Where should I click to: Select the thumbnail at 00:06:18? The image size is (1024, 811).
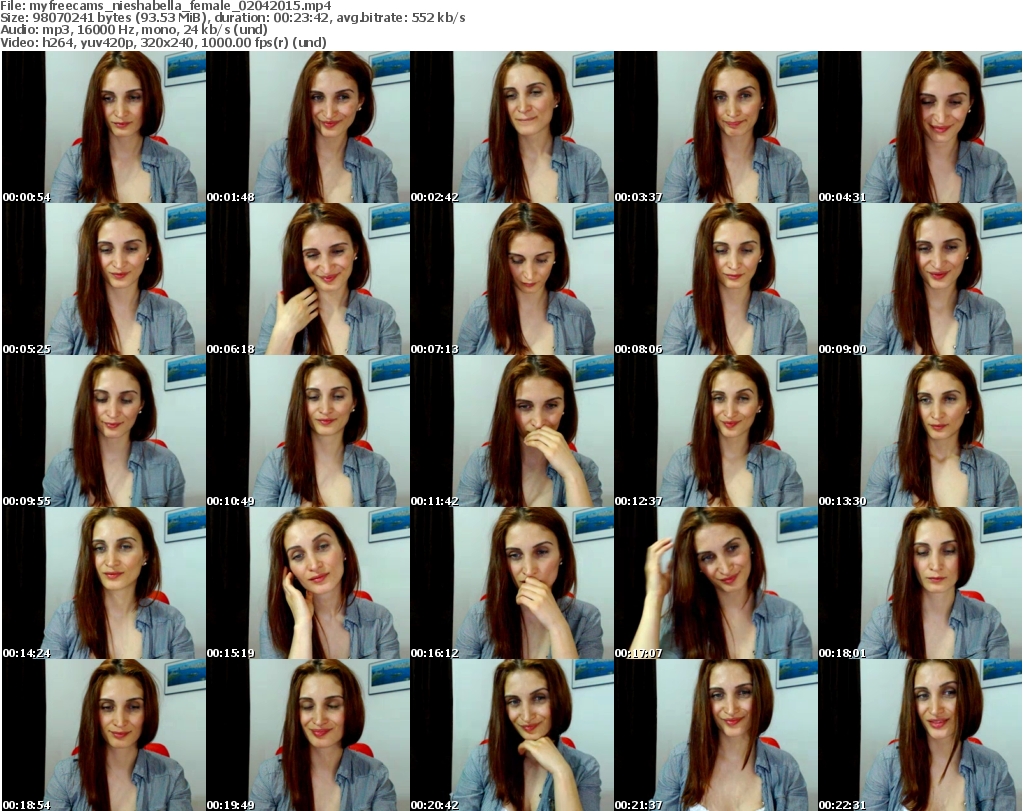tap(308, 279)
